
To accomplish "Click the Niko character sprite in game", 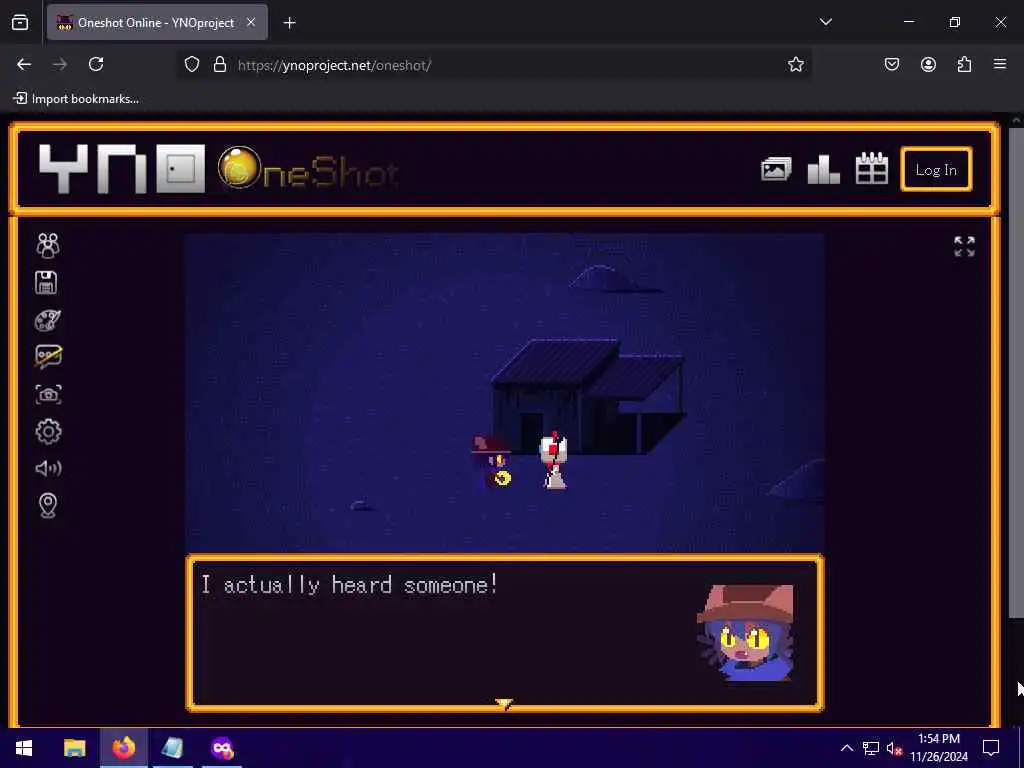I will (493, 462).
